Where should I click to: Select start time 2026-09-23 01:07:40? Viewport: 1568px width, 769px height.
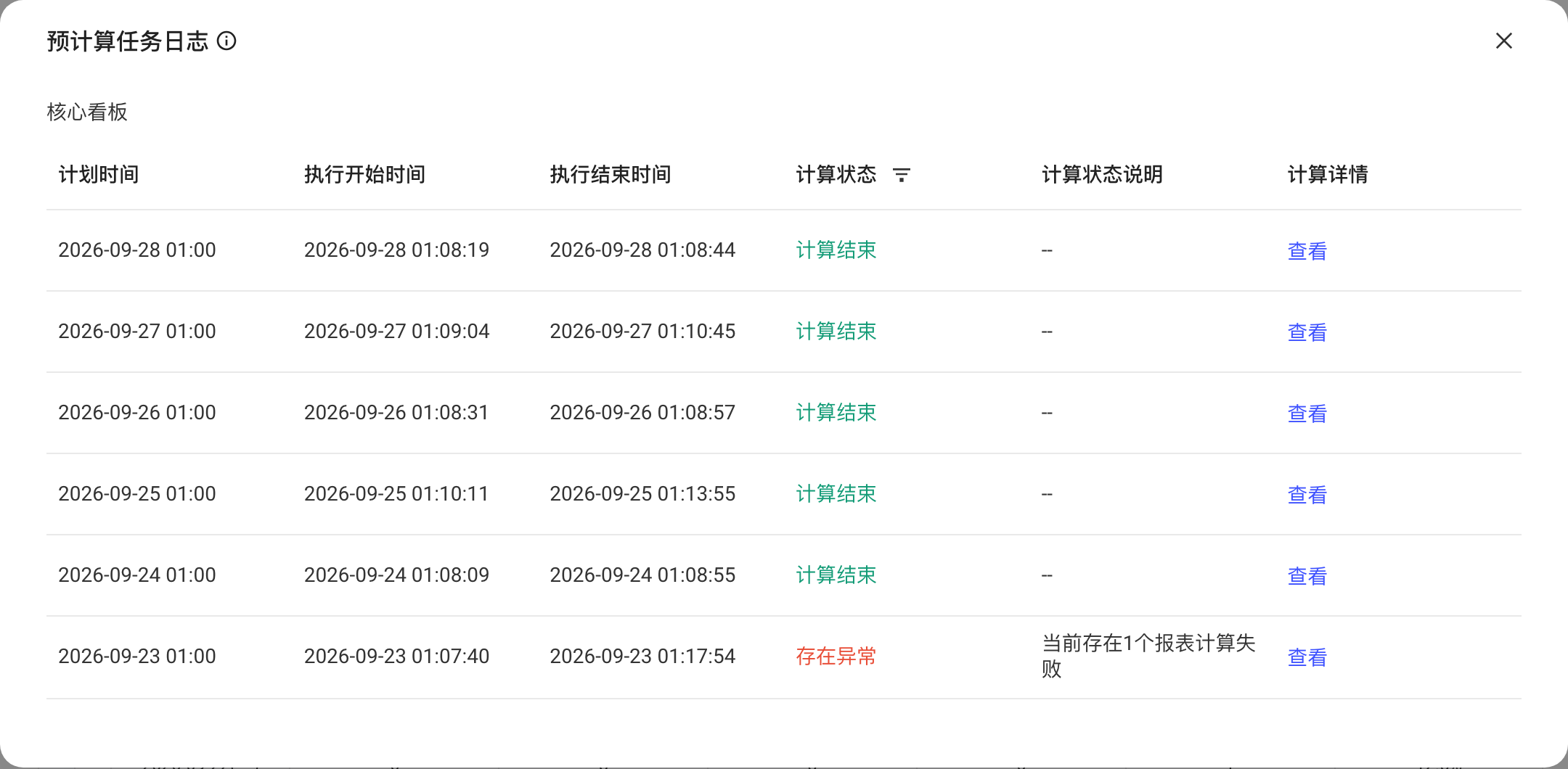(396, 656)
